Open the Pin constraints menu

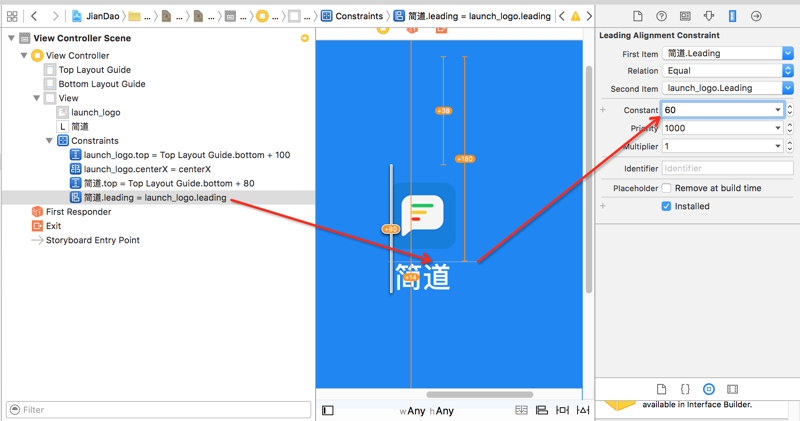(x=562, y=410)
